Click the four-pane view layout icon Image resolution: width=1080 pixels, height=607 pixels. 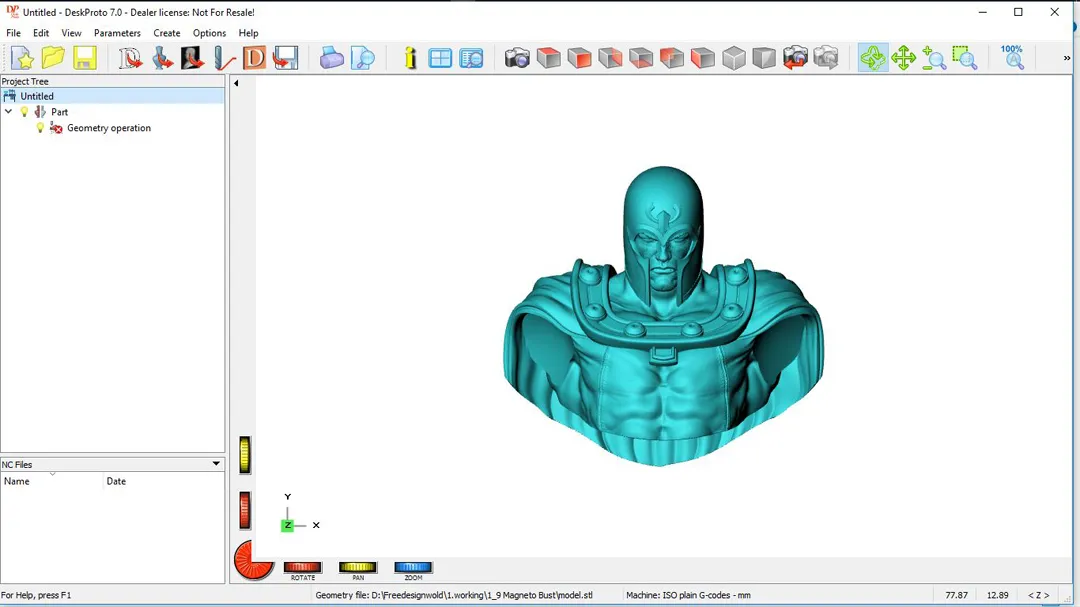pos(439,58)
